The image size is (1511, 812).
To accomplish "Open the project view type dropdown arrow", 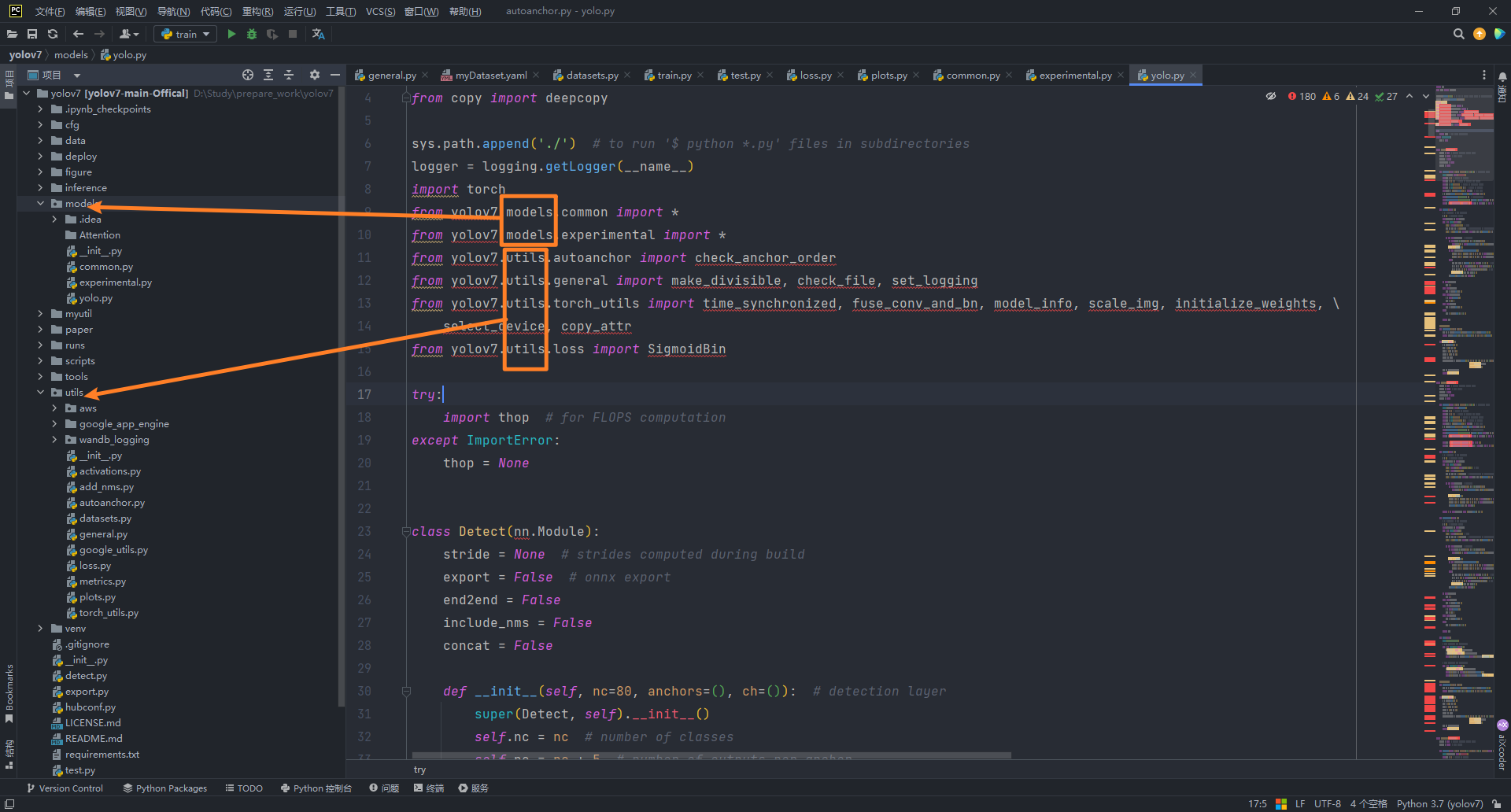I will click(77, 76).
